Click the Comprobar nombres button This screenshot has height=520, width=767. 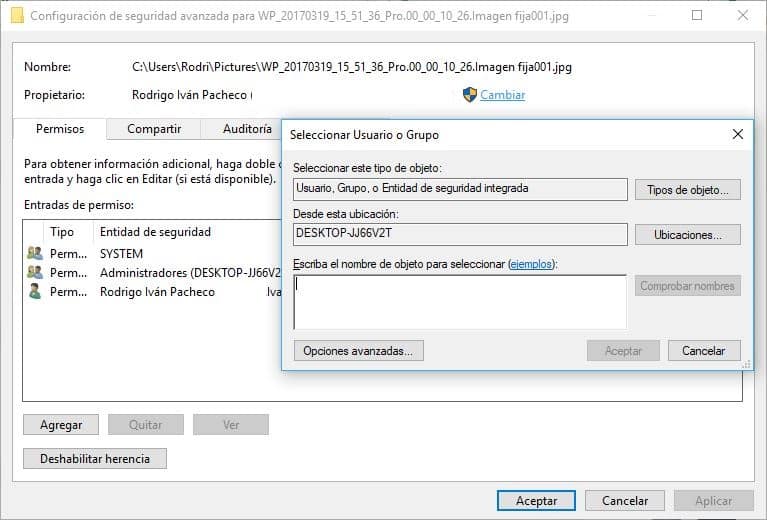pos(688,286)
